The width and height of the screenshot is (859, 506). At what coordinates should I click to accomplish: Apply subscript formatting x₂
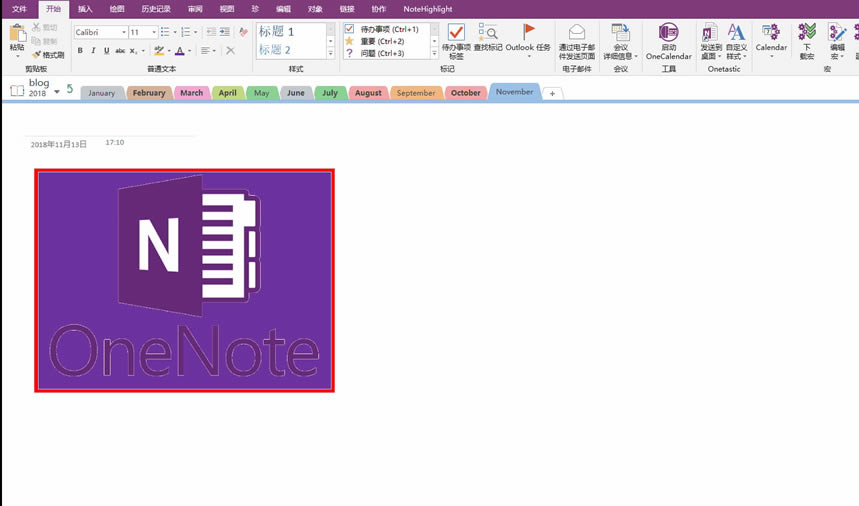coord(133,51)
